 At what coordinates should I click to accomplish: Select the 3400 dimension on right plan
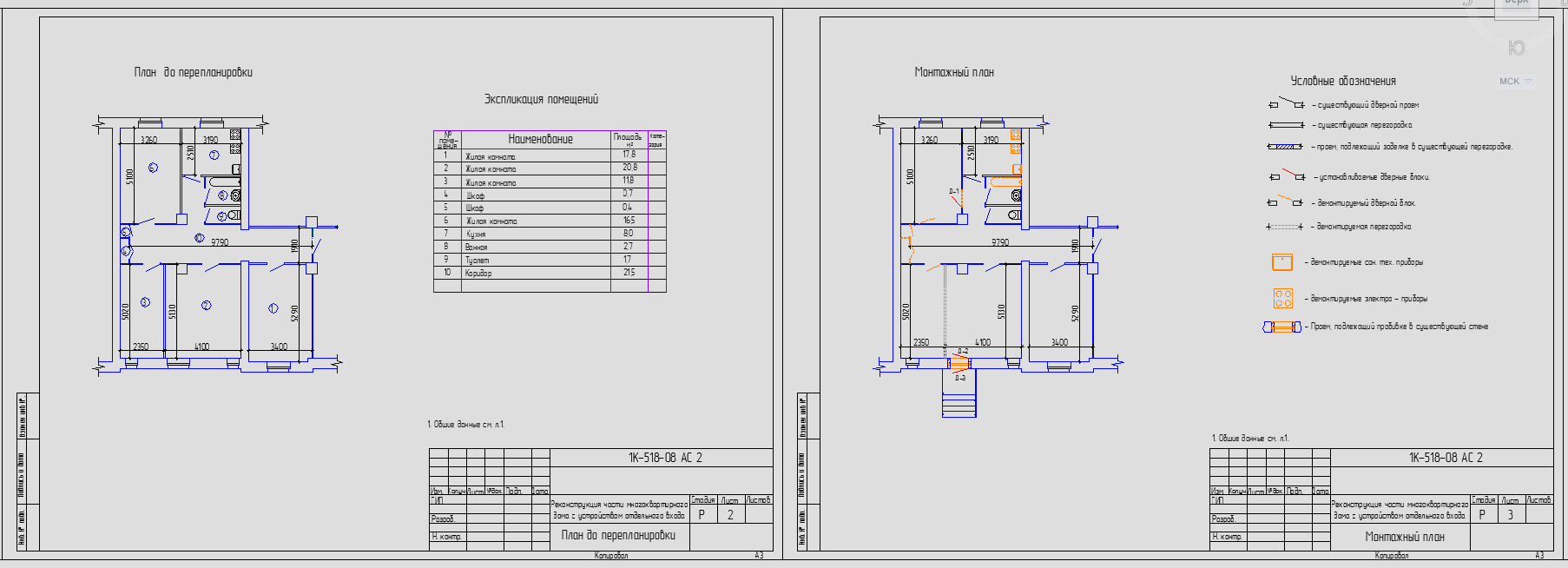click(x=1059, y=342)
